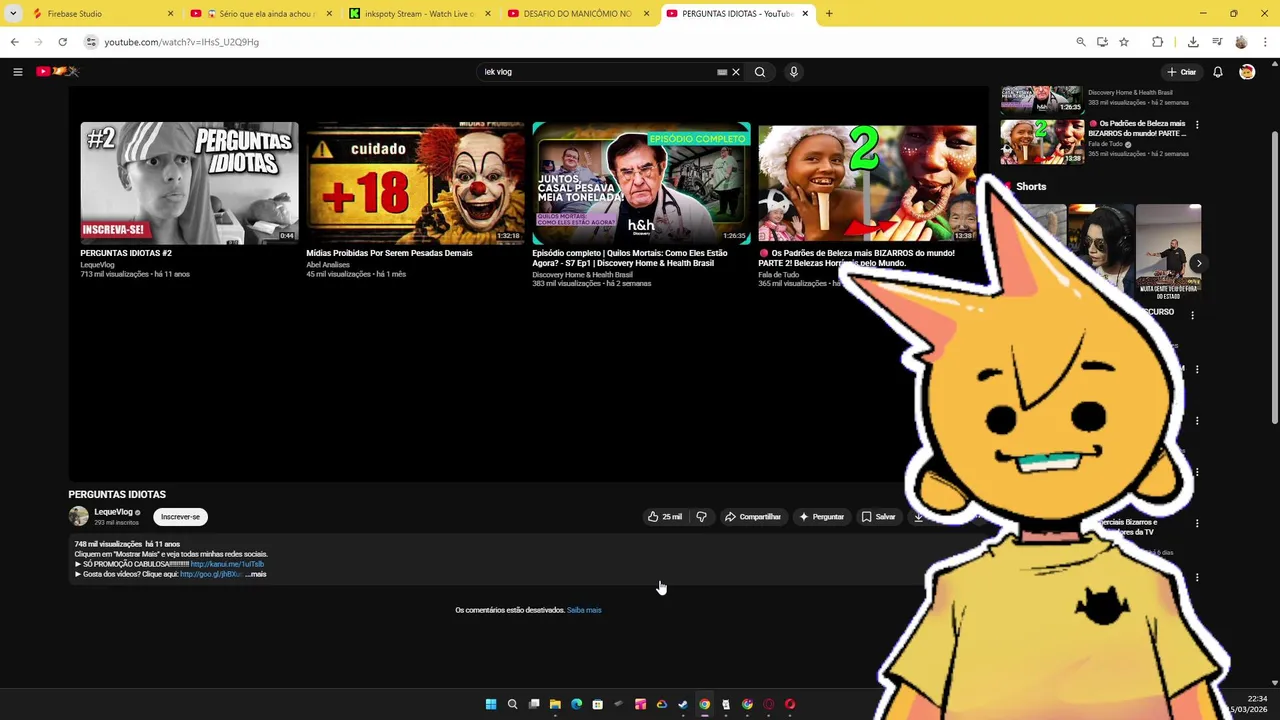Open sidebar Padrões de Beleza video thumbnail
The image size is (1280, 720).
[x=1042, y=141]
